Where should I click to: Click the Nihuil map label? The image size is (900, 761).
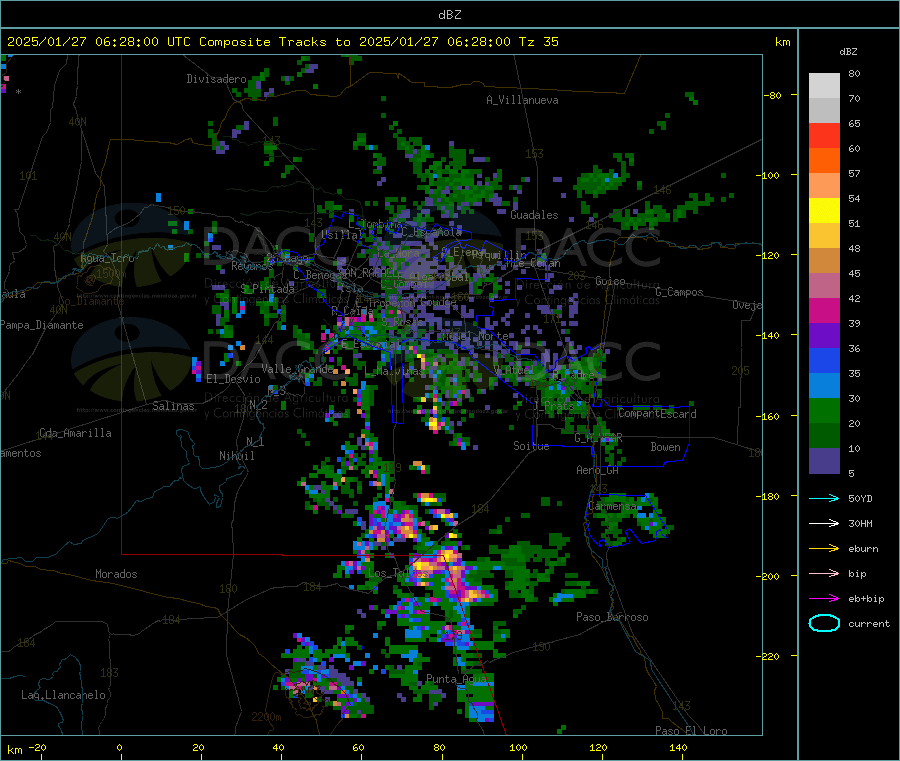click(237, 456)
